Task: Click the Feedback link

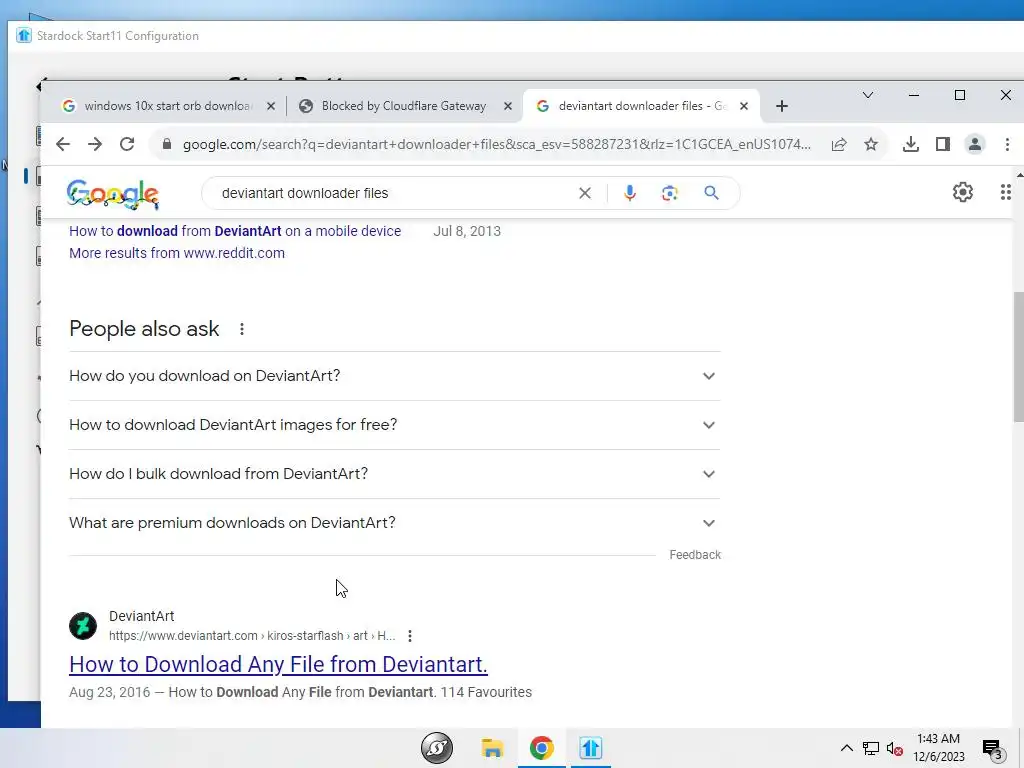Action: tap(695, 554)
